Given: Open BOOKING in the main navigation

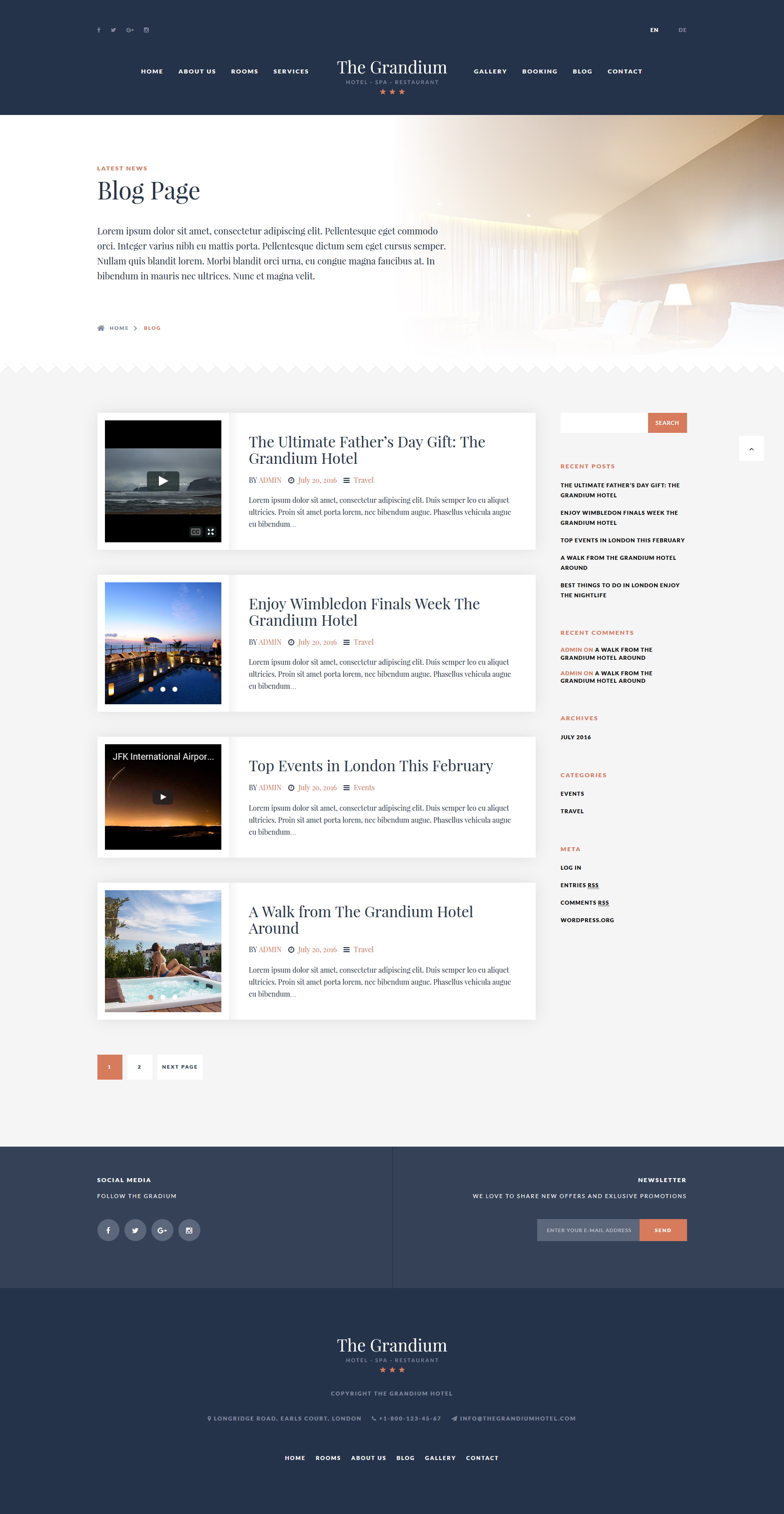Looking at the screenshot, I should point(540,71).
